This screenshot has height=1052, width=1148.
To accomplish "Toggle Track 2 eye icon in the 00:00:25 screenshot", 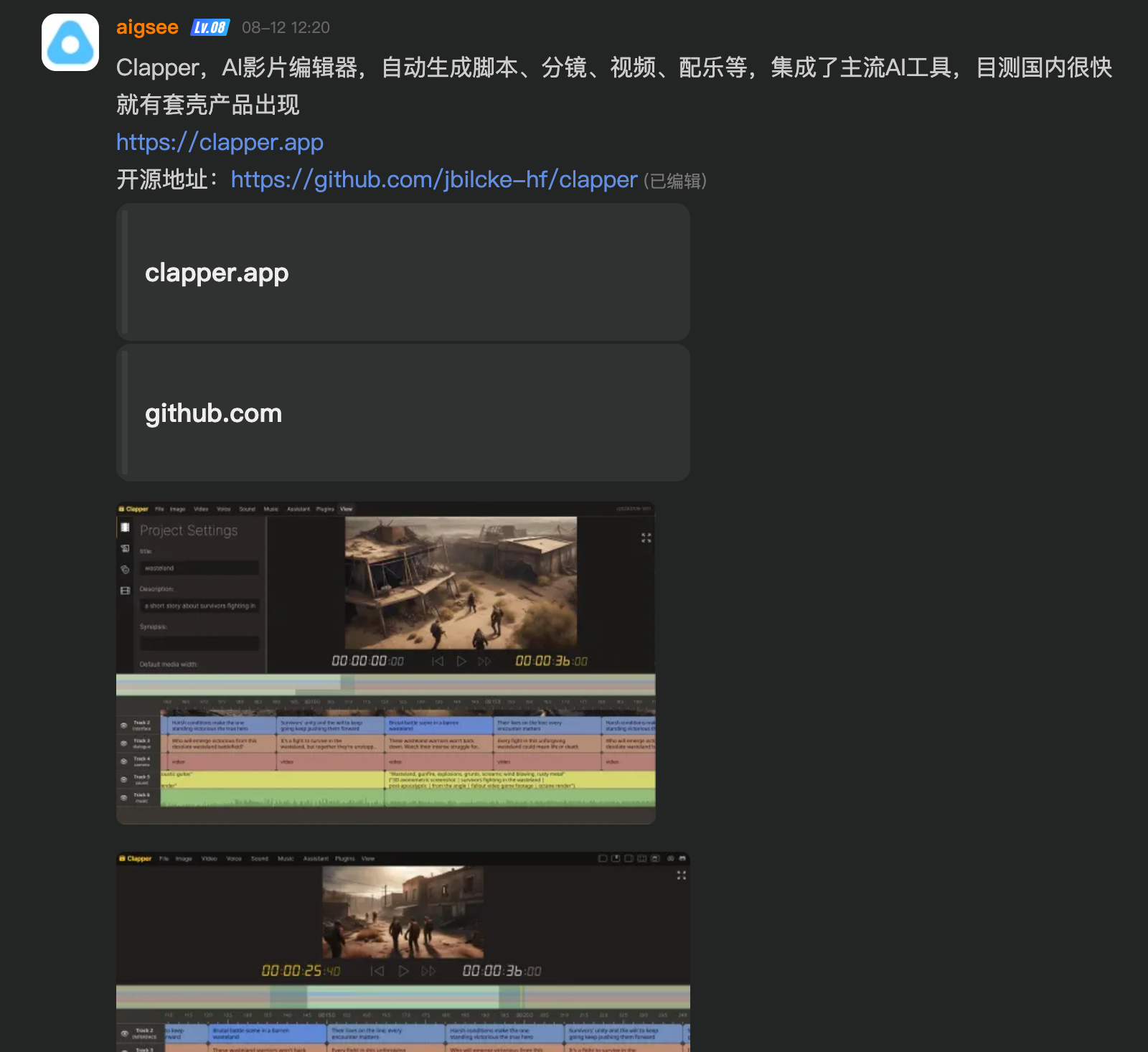I will tap(125, 1033).
